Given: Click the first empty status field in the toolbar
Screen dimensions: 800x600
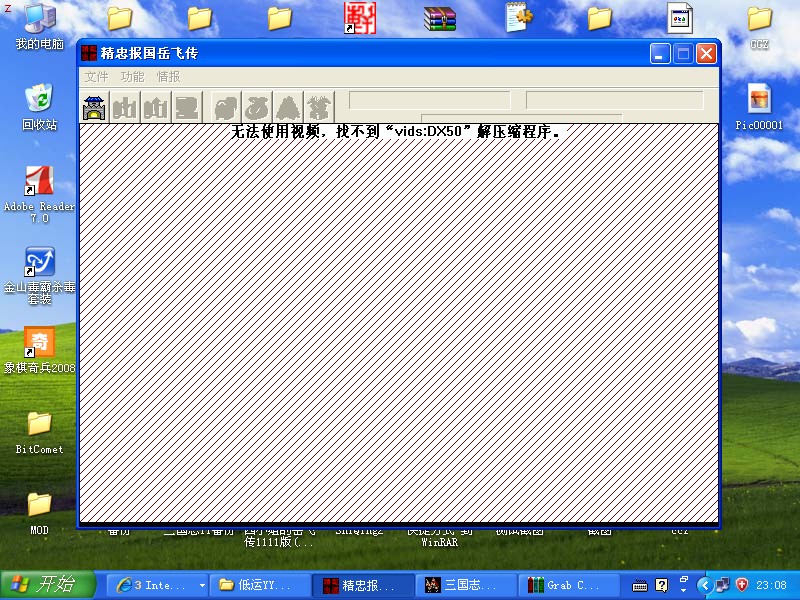Looking at the screenshot, I should [x=430, y=101].
